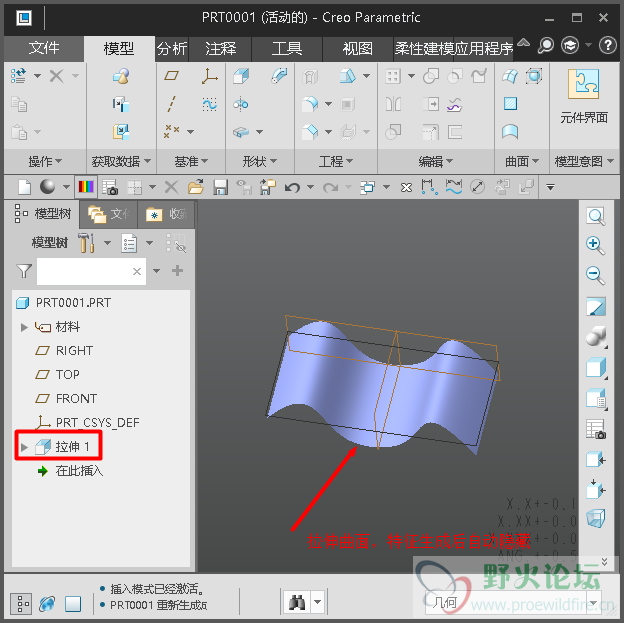Click the Chamfer tool icon
This screenshot has width=624, height=623.
[x=310, y=132]
